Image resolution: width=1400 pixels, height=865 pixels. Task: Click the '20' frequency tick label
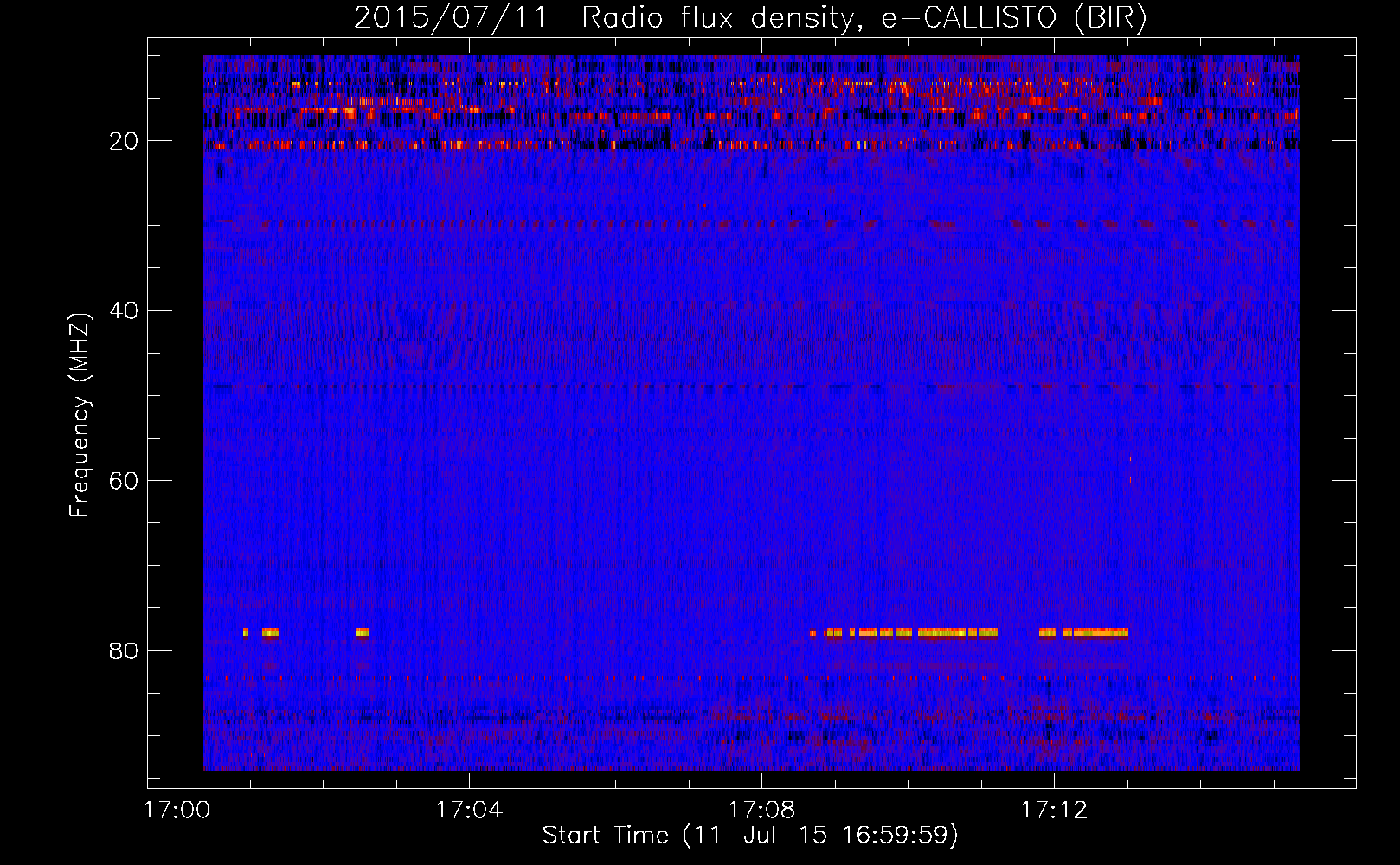(x=124, y=141)
